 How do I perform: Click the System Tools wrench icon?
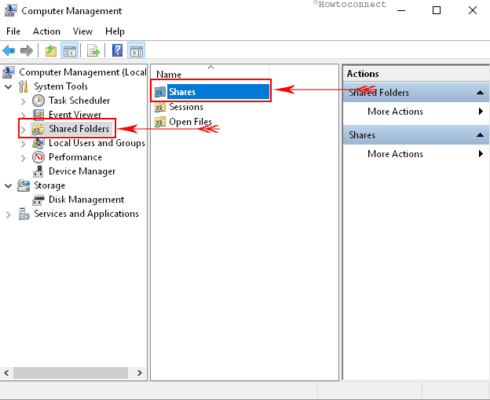pos(23,86)
